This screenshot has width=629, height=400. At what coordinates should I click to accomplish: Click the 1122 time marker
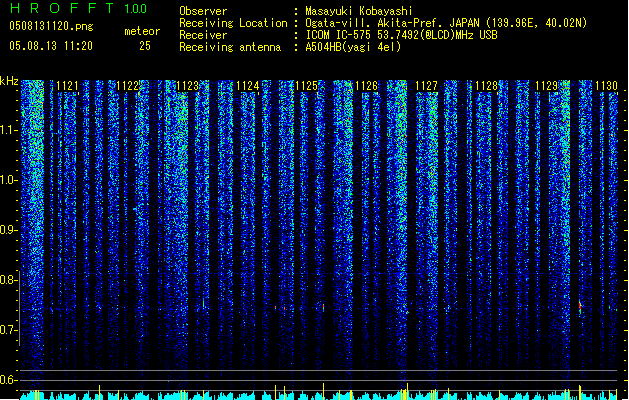pos(127,86)
